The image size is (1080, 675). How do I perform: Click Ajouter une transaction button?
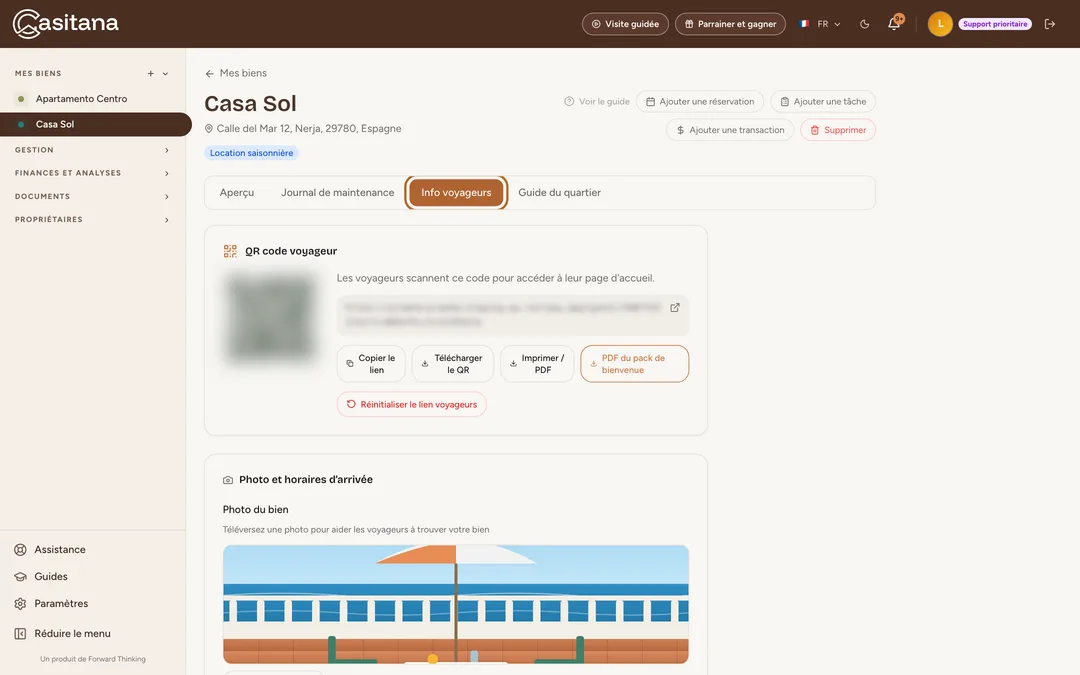pyautogui.click(x=730, y=130)
